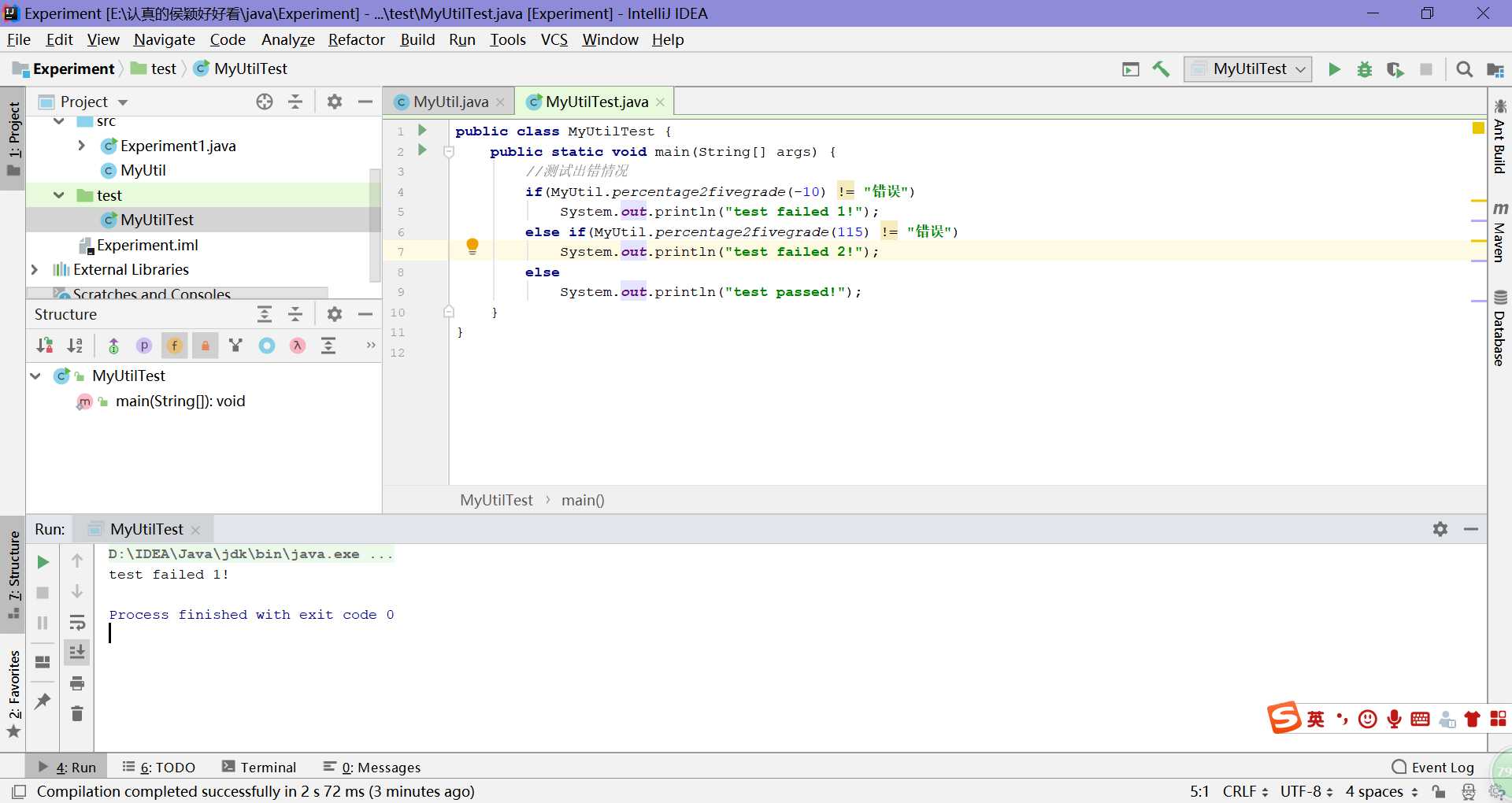The width and height of the screenshot is (1512, 803).
Task: Toggle Show Anonymous Classes in Structure
Action: 267,346
